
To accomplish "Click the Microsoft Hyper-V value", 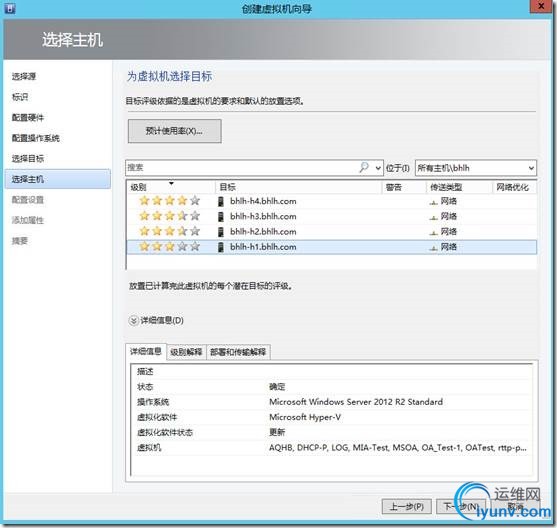I will [x=305, y=417].
